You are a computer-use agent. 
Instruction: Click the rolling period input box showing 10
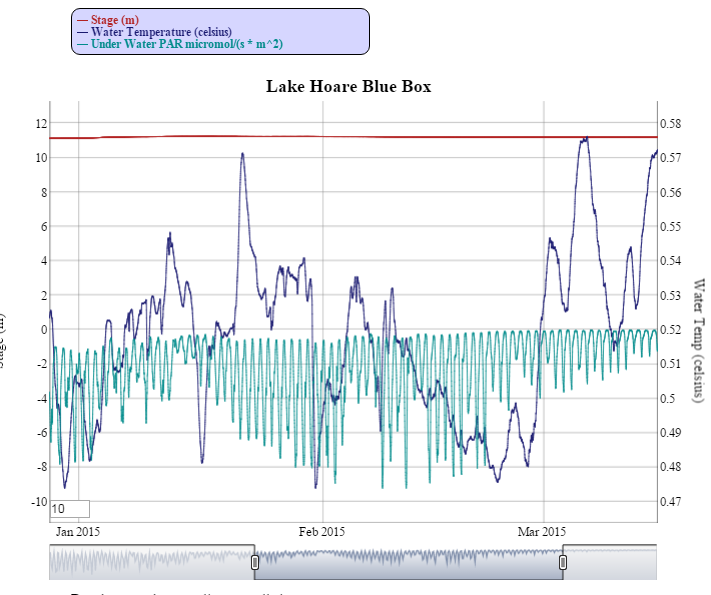[x=69, y=509]
